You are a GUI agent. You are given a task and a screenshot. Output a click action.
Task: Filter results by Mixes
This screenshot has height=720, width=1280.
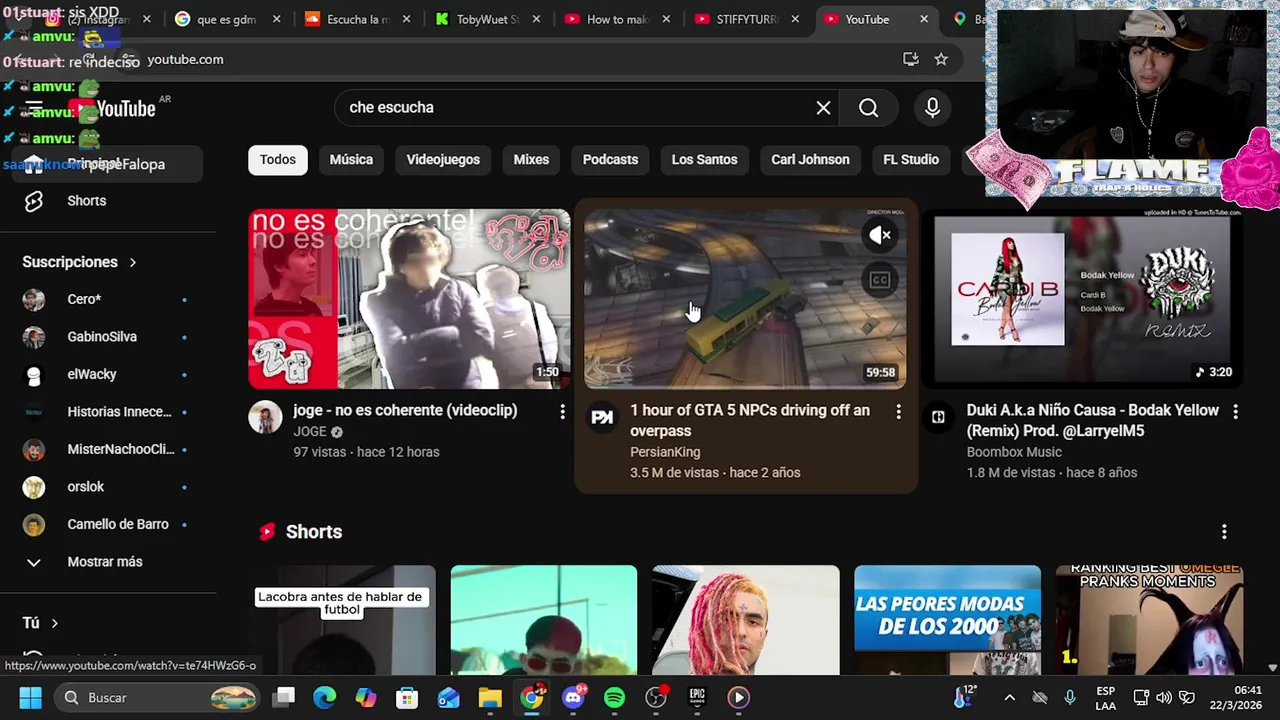[x=531, y=160]
